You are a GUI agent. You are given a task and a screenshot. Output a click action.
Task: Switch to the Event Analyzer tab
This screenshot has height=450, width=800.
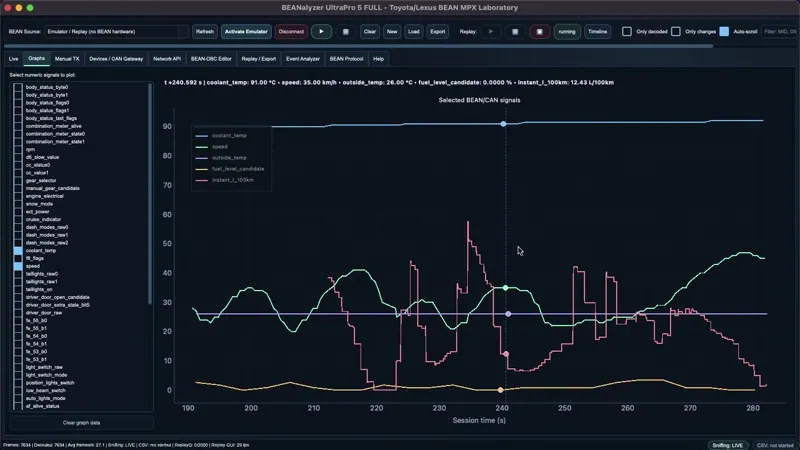point(303,59)
